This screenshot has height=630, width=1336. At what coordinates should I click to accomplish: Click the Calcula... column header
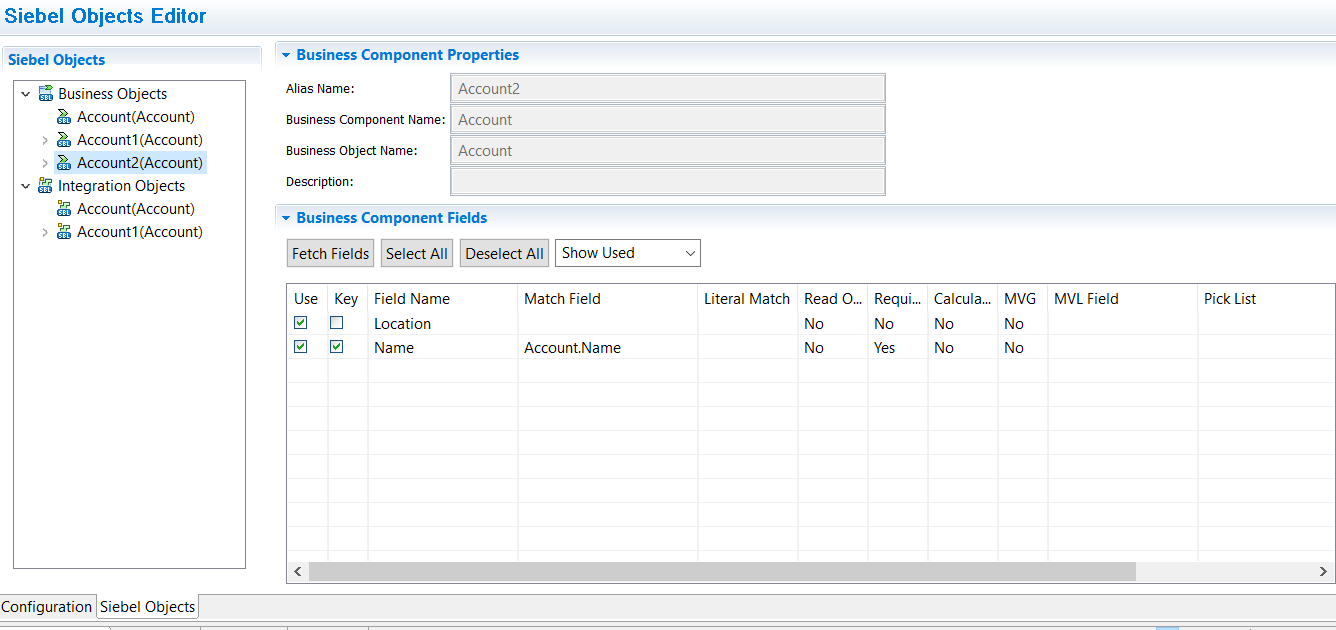[x=963, y=299]
